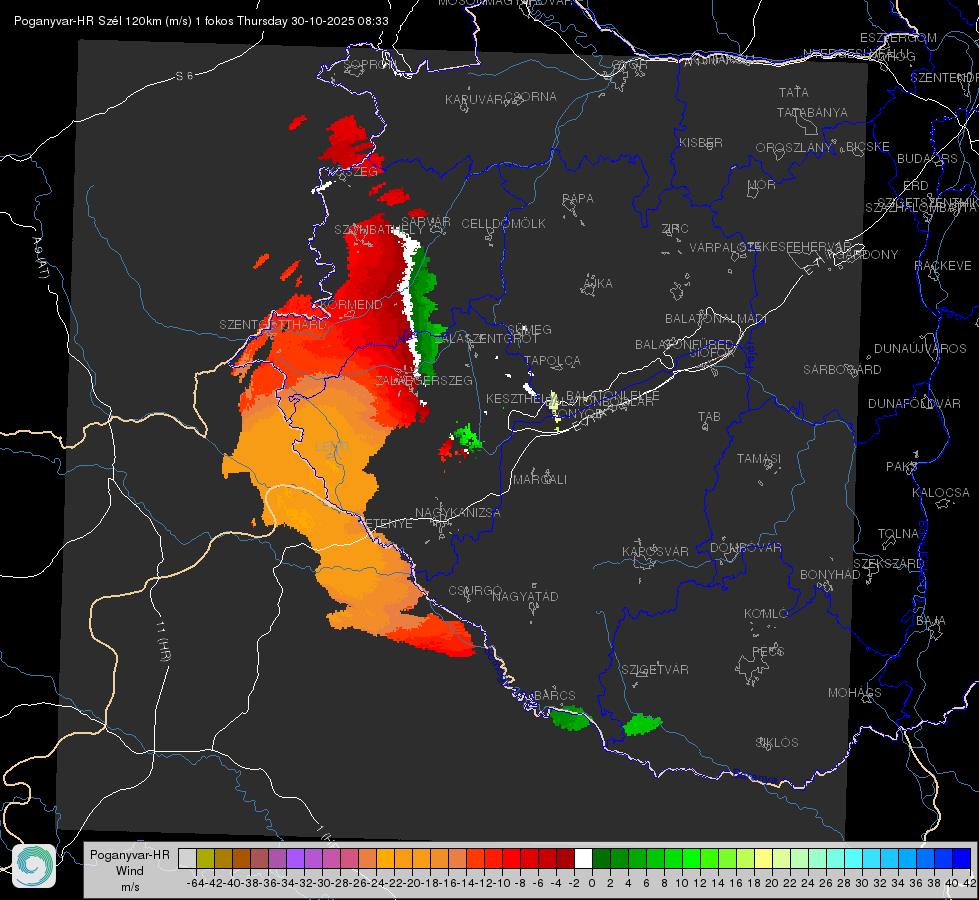Click the yellow swatch between 18 and 20
Viewport: 979px width, 900px height.
coord(764,858)
